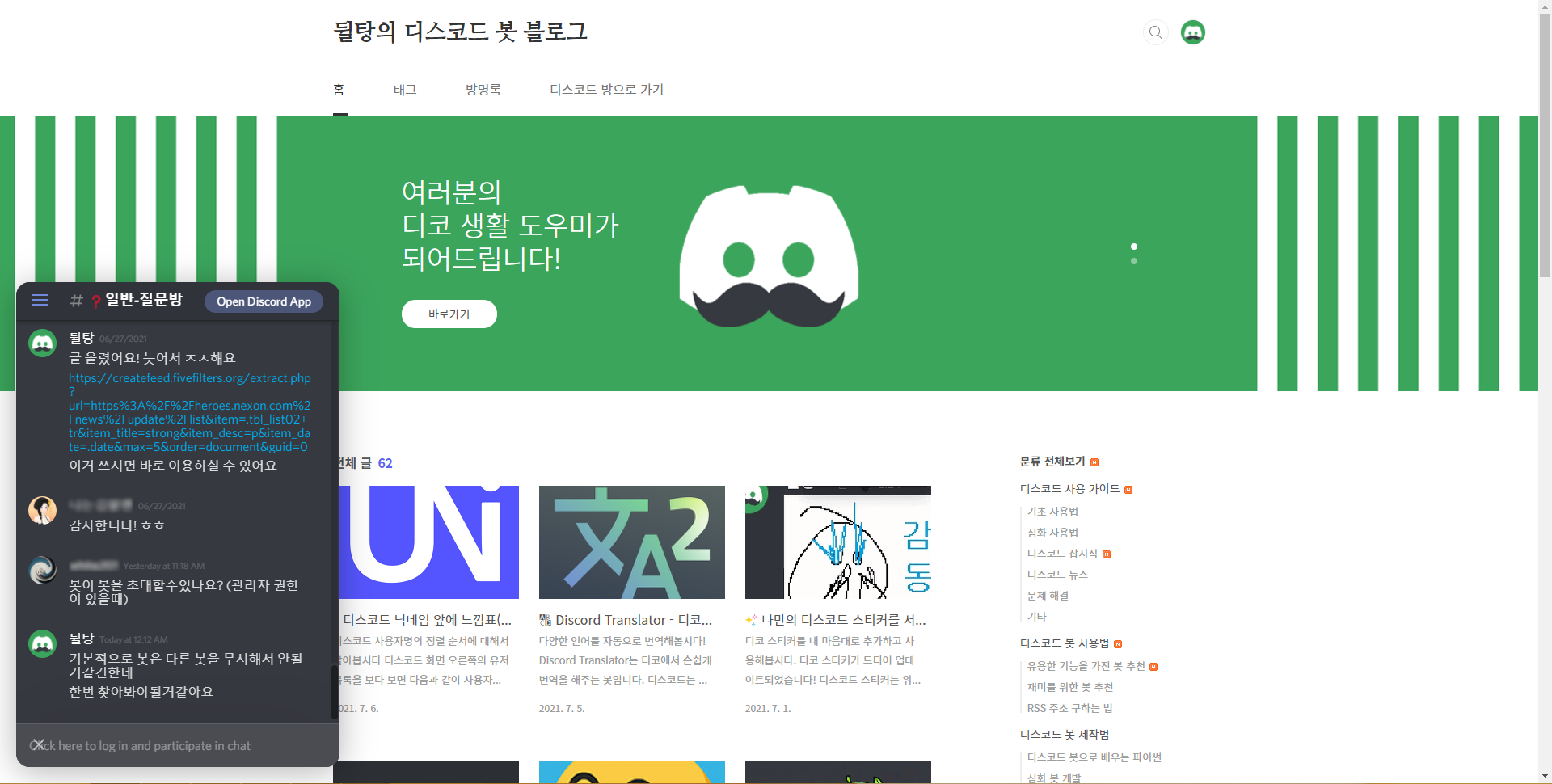Click the 일반-질문방 channel name
Viewport: 1552px width, 784px height.
144,300
